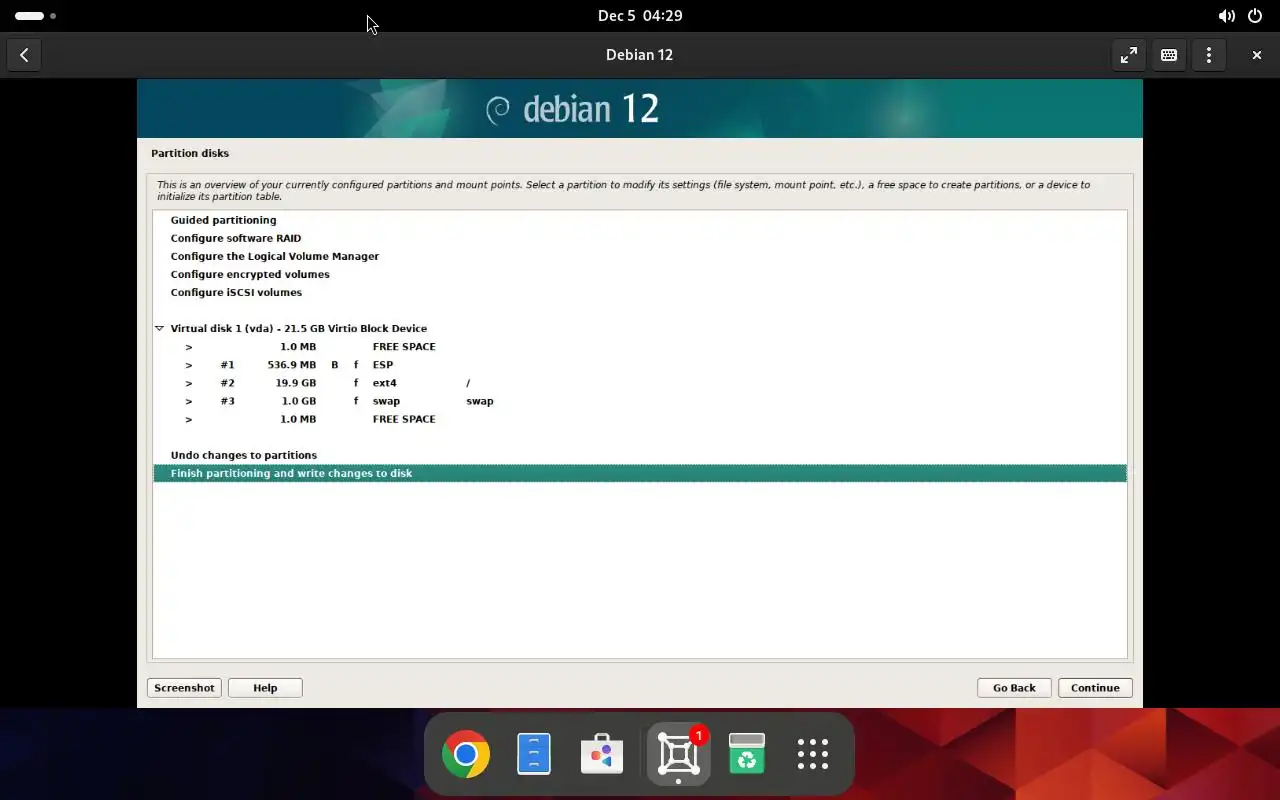1280x800 pixels.
Task: Switch to Boxes app in the dock
Action: [679, 754]
